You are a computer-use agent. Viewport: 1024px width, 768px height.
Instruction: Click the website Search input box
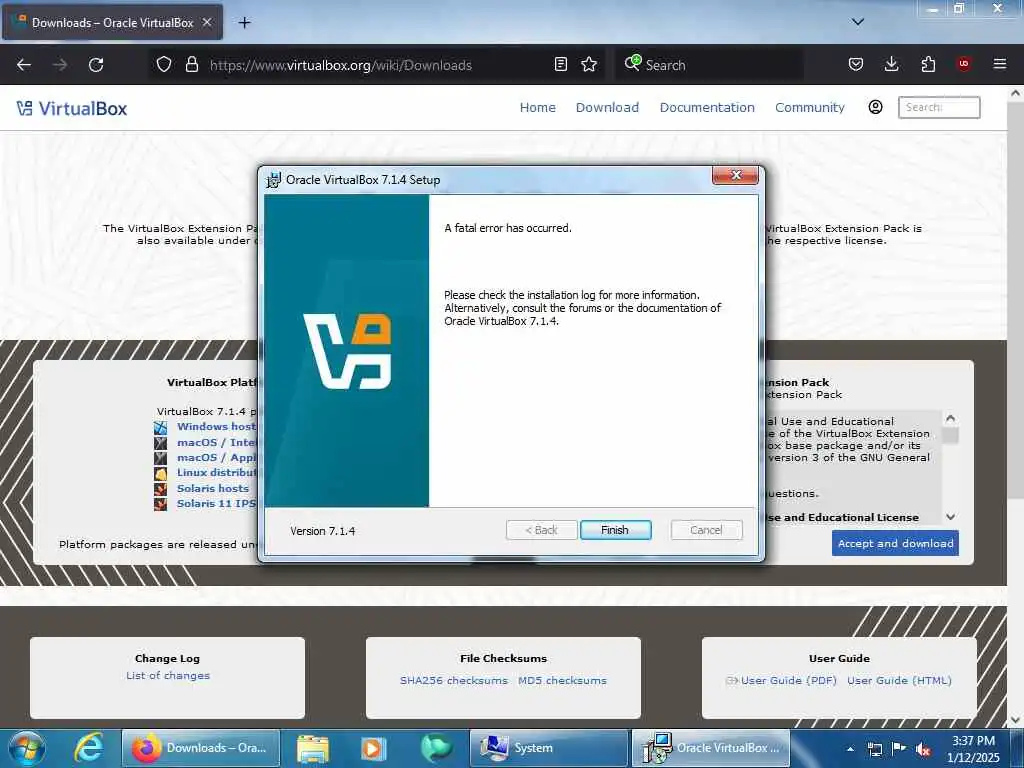939,107
